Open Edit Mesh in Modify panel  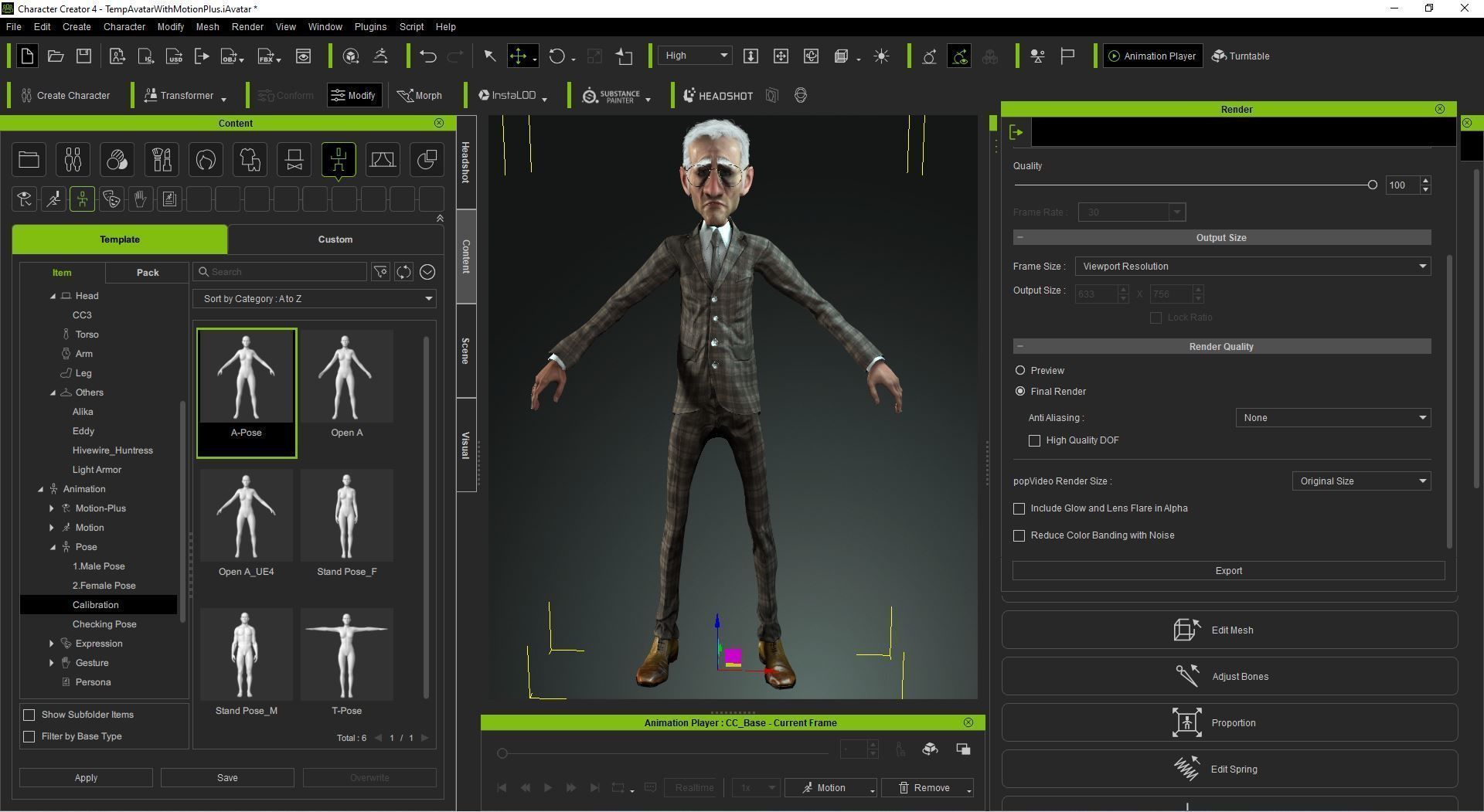point(1230,630)
